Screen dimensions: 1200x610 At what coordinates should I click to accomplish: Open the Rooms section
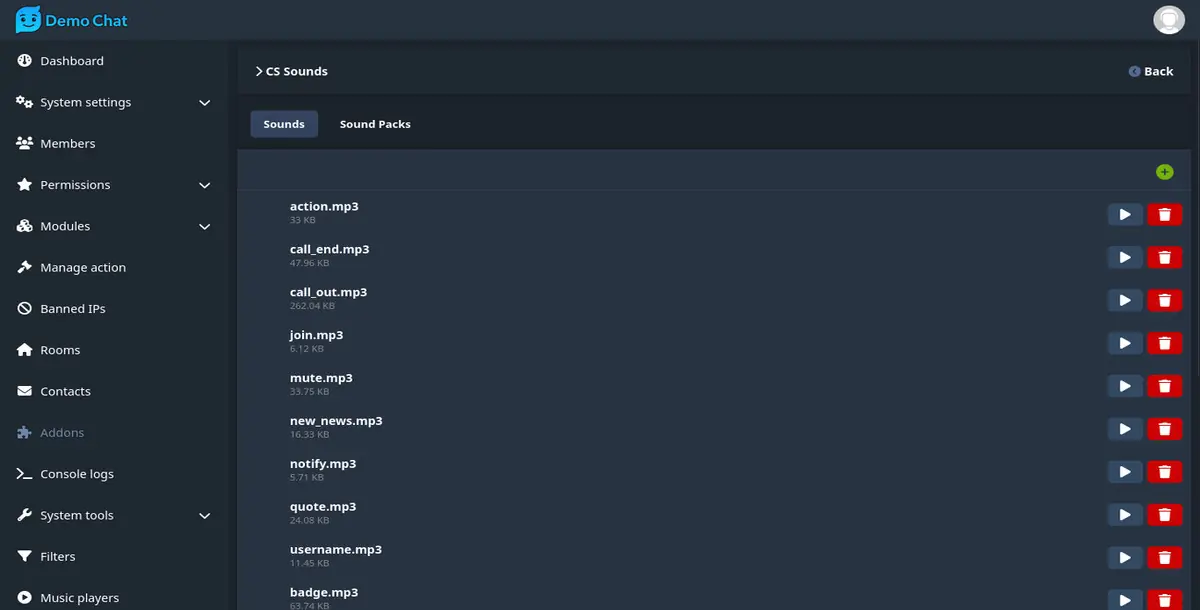point(60,349)
